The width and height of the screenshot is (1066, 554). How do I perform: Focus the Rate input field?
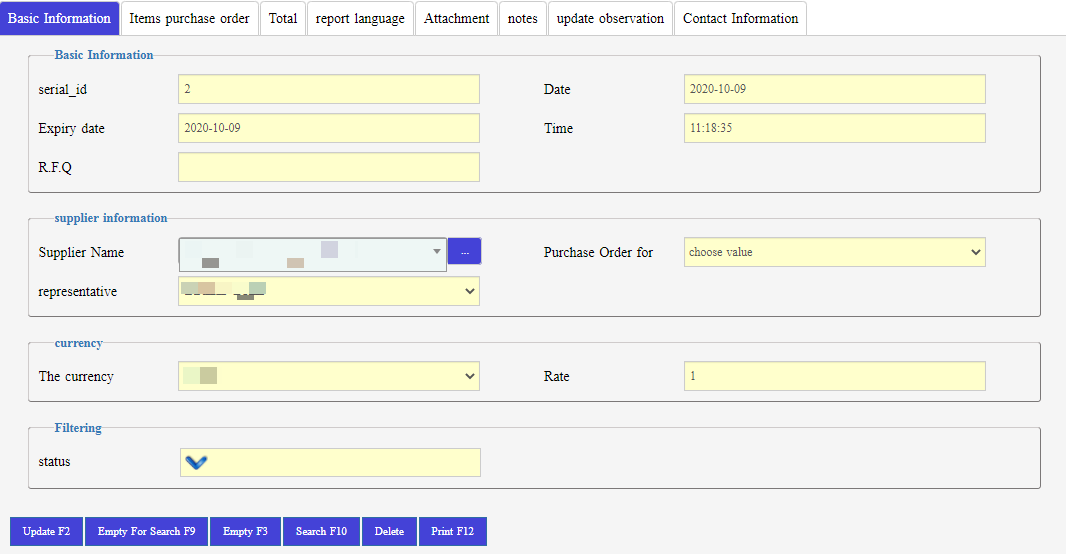click(834, 376)
